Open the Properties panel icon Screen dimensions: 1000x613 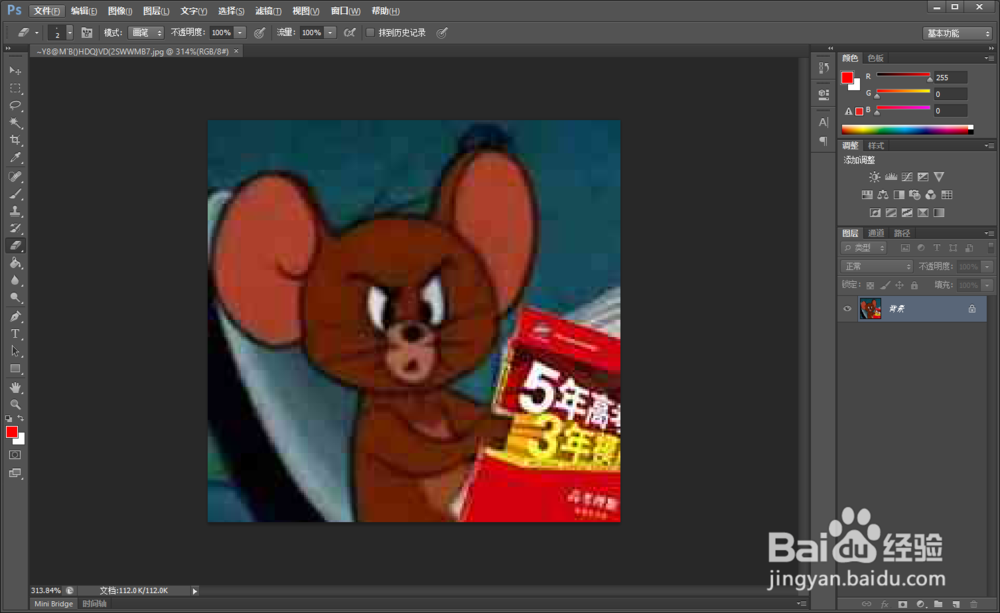tap(823, 94)
